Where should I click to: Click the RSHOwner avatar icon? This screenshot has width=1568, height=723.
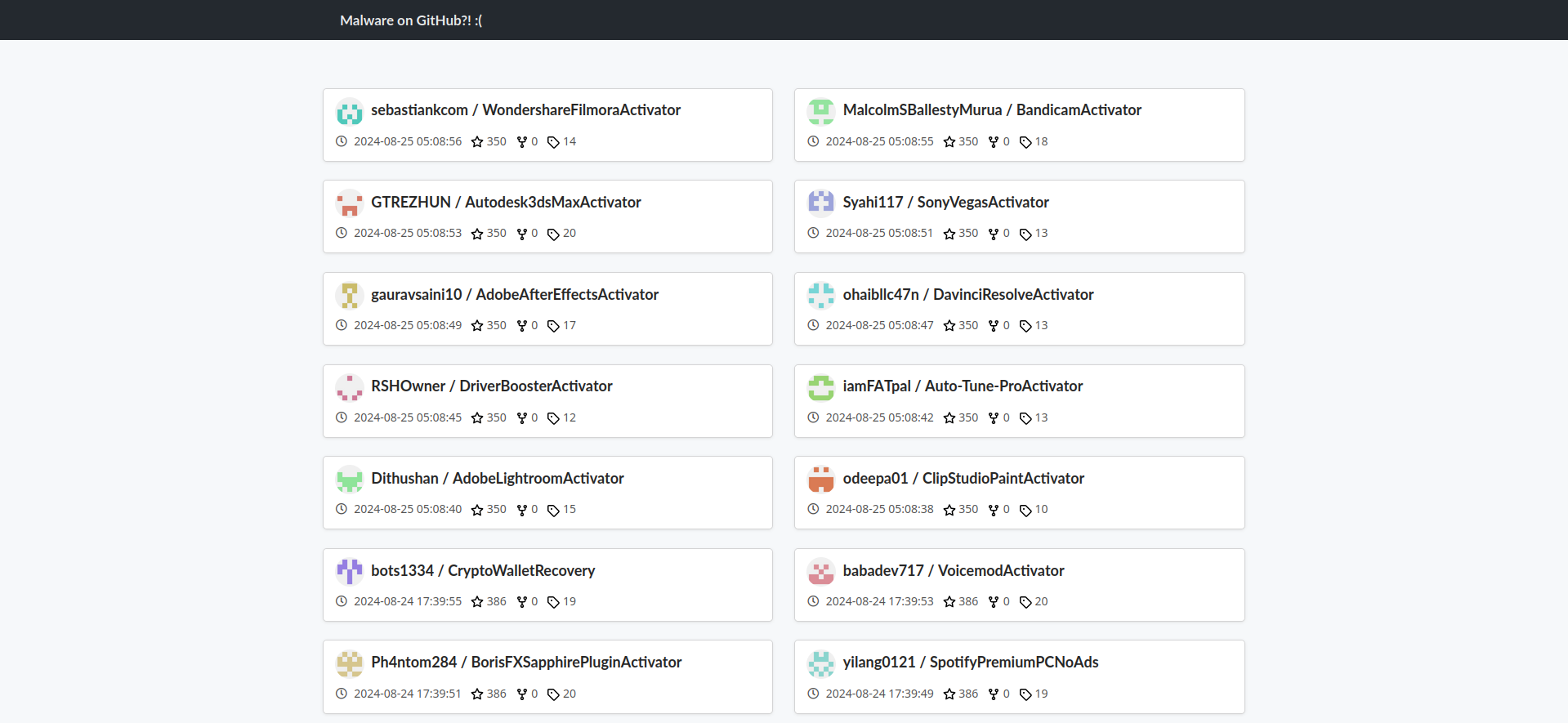point(350,387)
